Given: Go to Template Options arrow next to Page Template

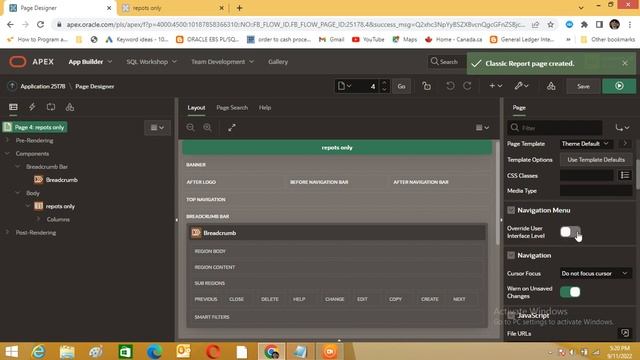Looking at the screenshot, I should [x=625, y=144].
